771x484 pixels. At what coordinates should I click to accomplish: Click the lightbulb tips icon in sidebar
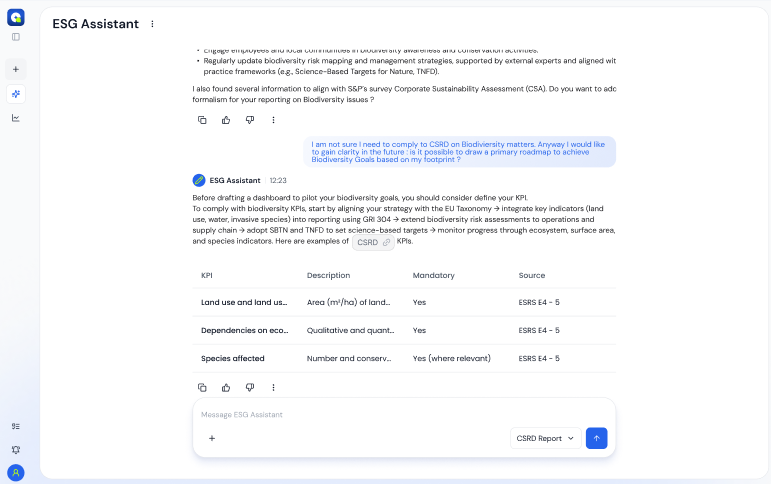16,450
